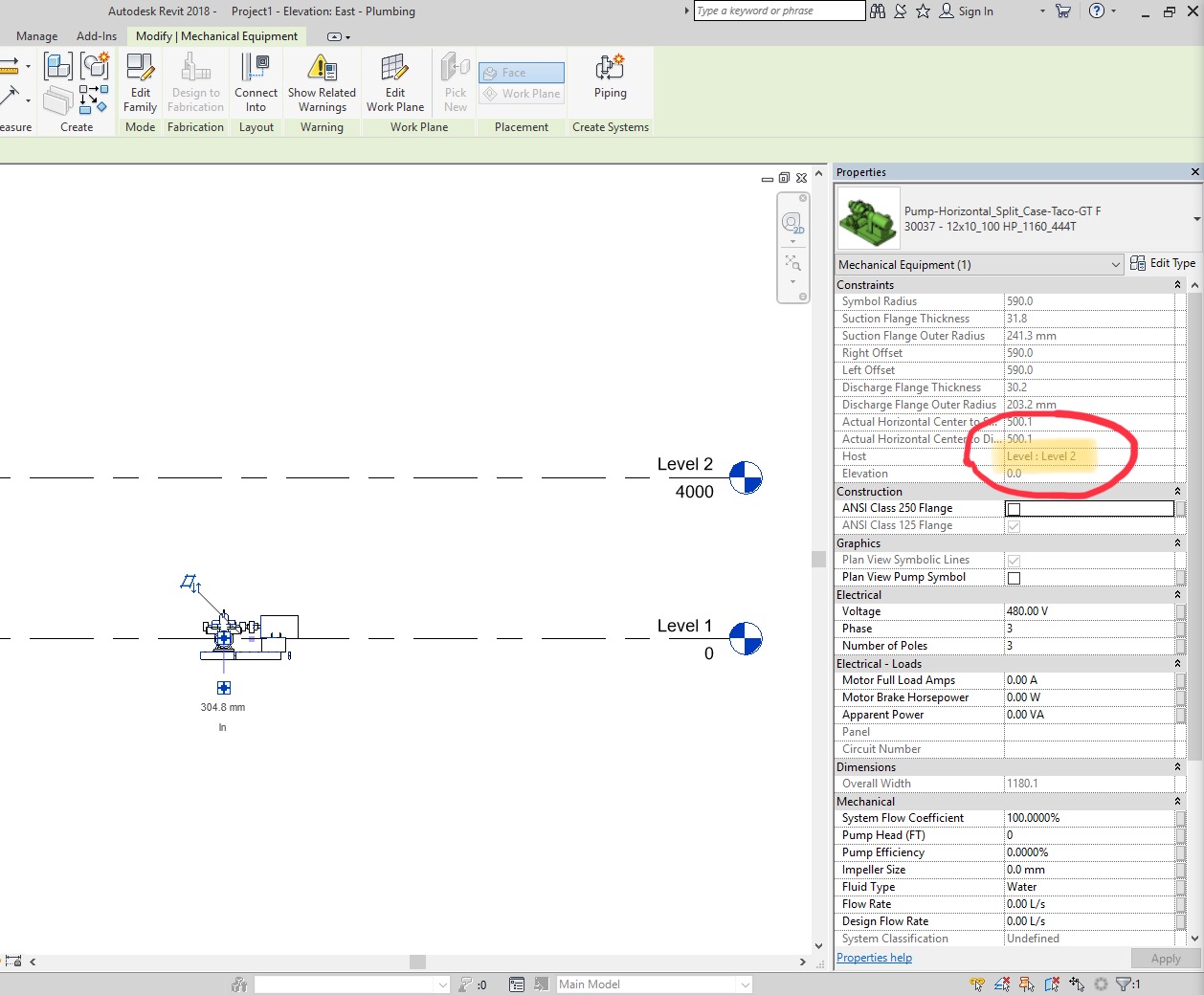
Task: Enable Plan View Pump Symbol checkbox
Action: (x=1014, y=578)
